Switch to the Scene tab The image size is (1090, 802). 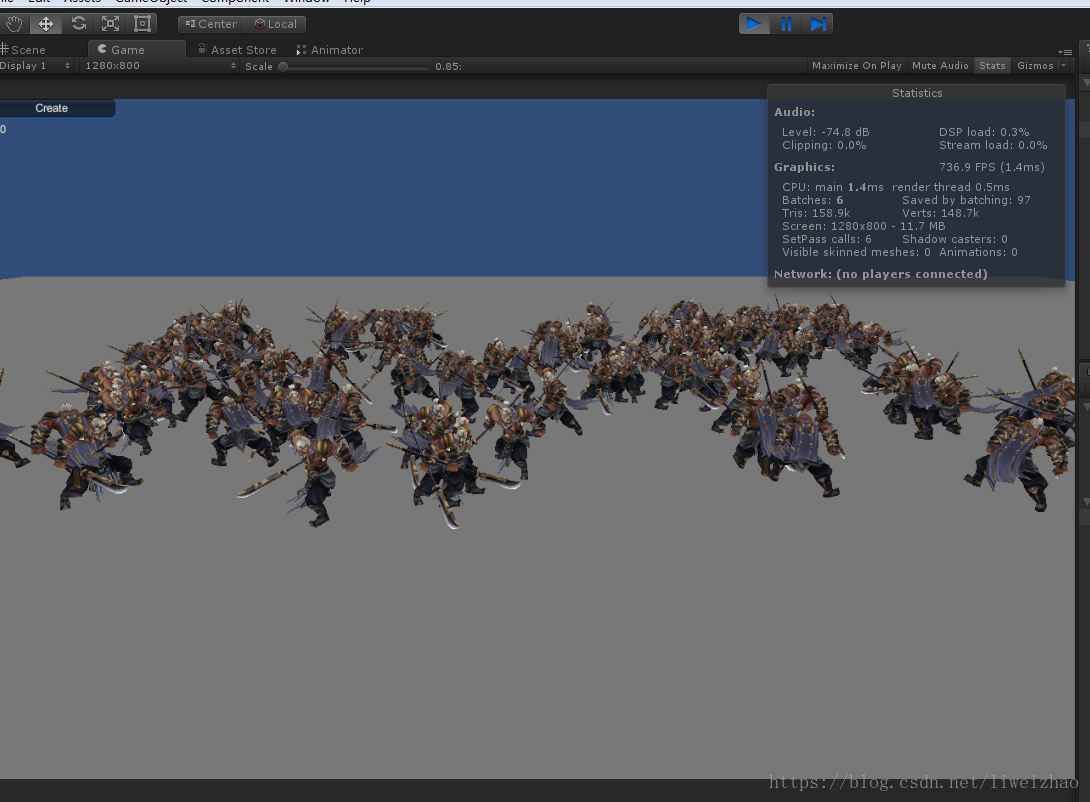(24, 50)
